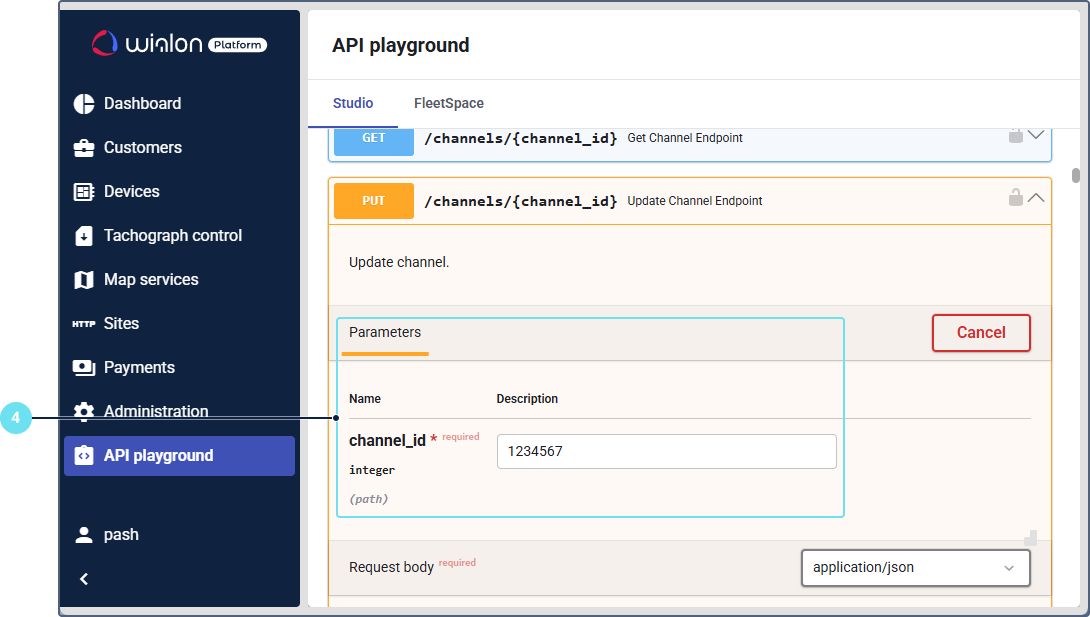Click the orange PUT method button

[374, 201]
